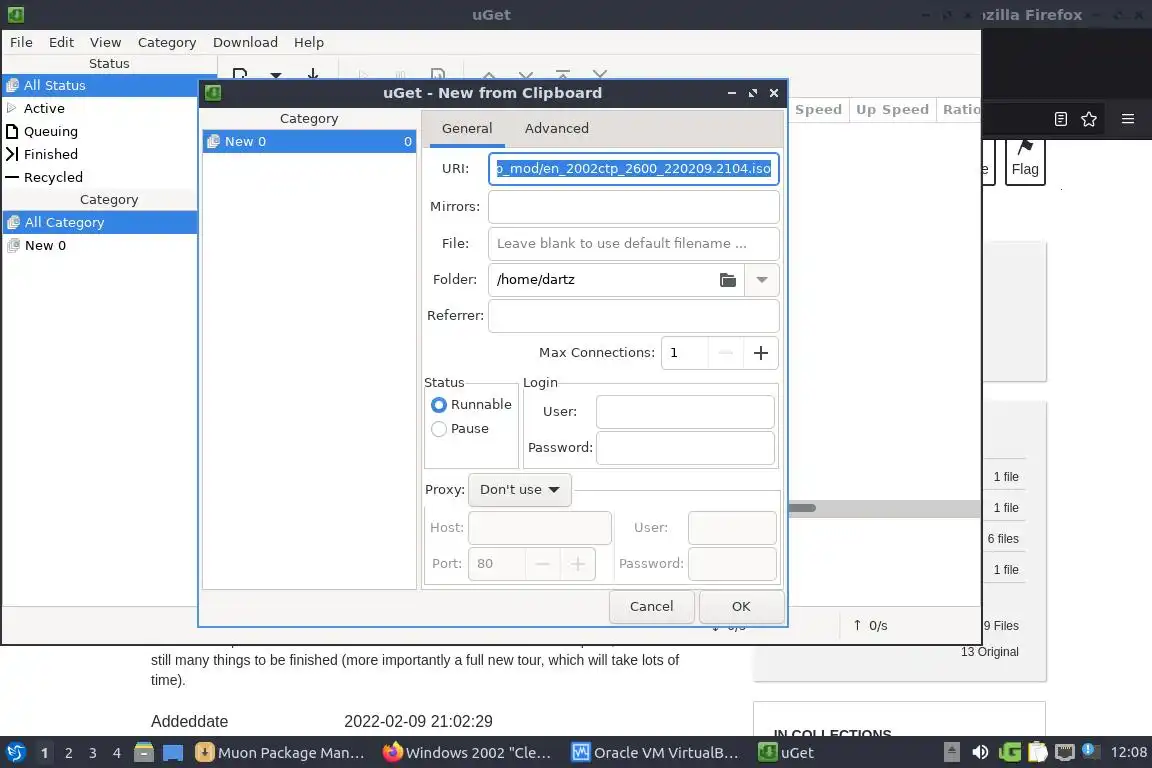Decrease Max Connections with the minus button
1152x768 pixels.
point(725,353)
